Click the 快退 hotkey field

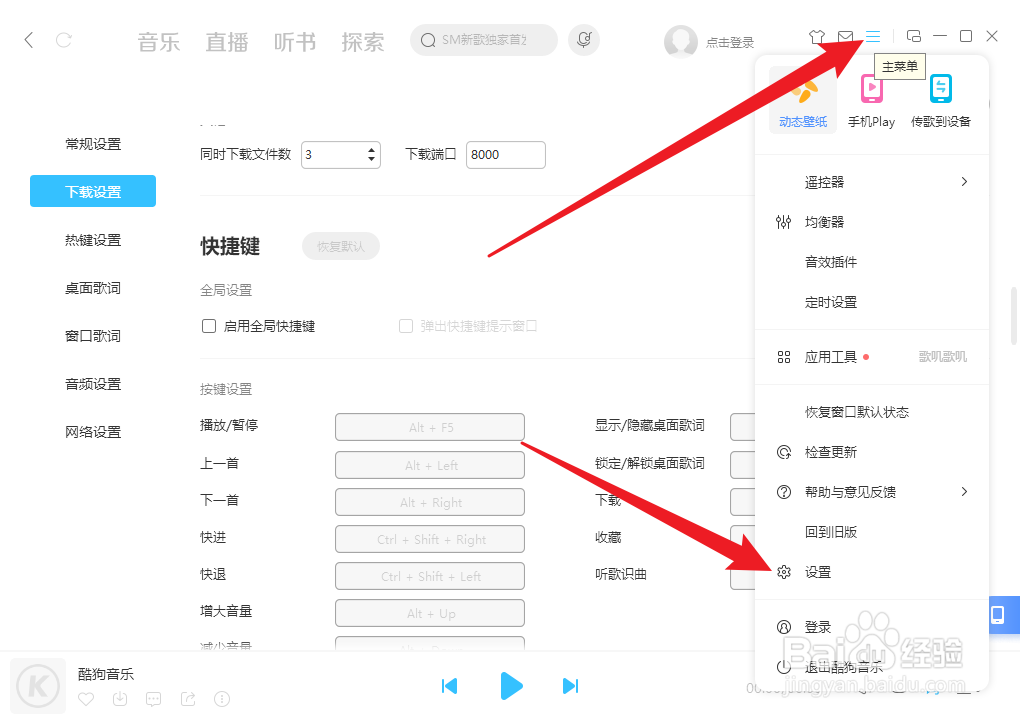[x=430, y=576]
